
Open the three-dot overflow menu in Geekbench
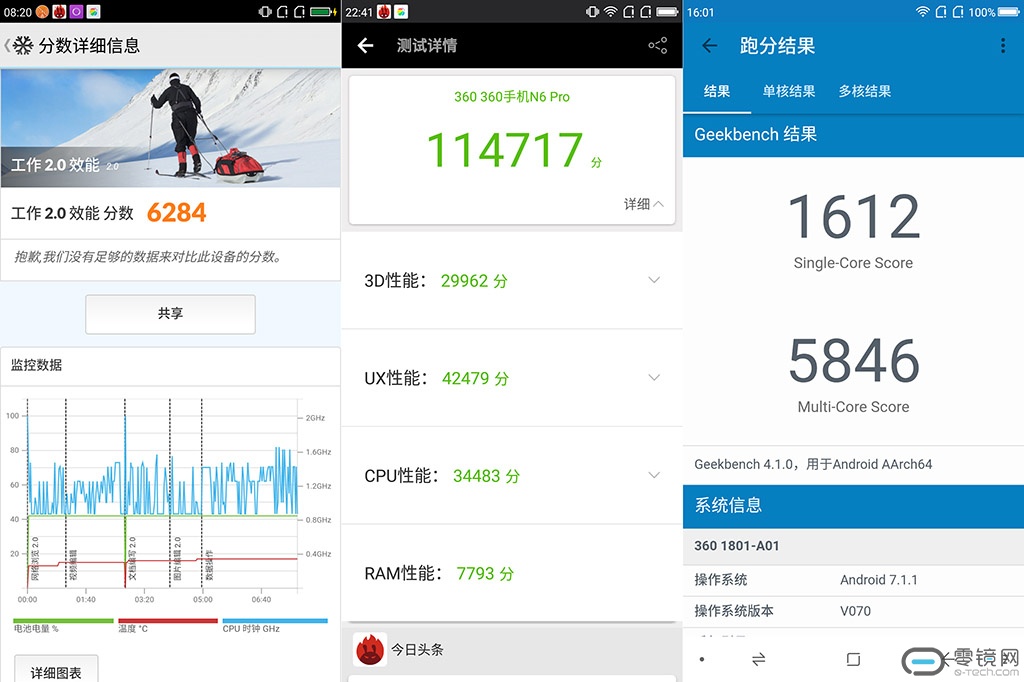coord(1003,46)
